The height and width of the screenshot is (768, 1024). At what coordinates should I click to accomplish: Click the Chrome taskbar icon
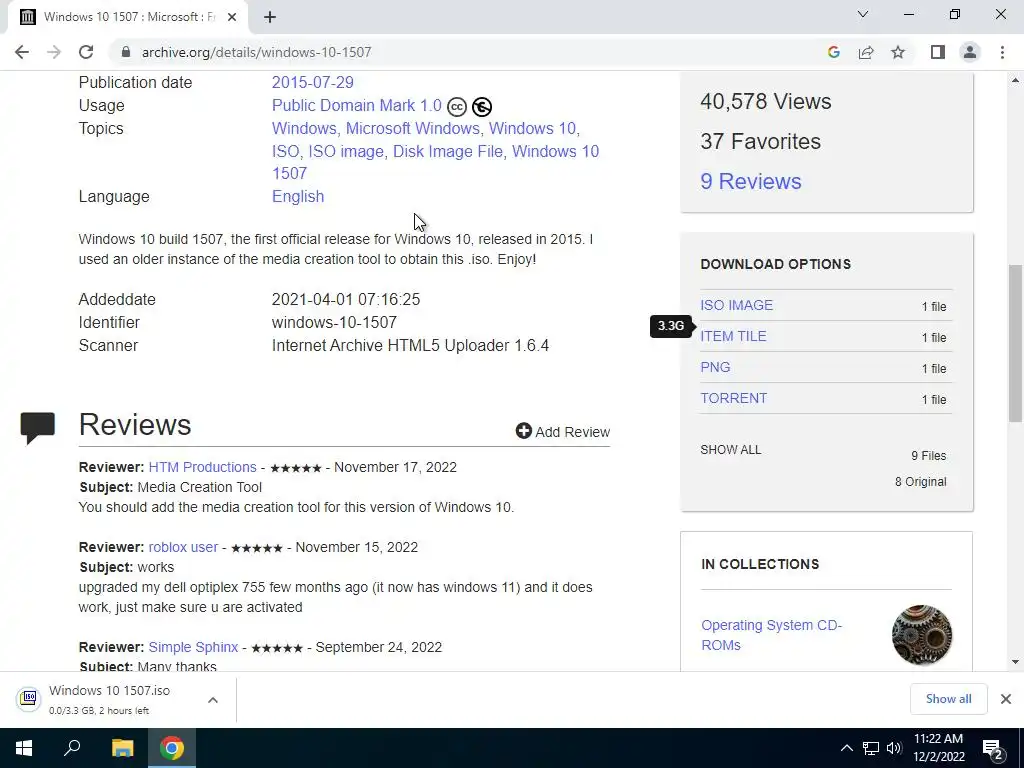point(172,748)
